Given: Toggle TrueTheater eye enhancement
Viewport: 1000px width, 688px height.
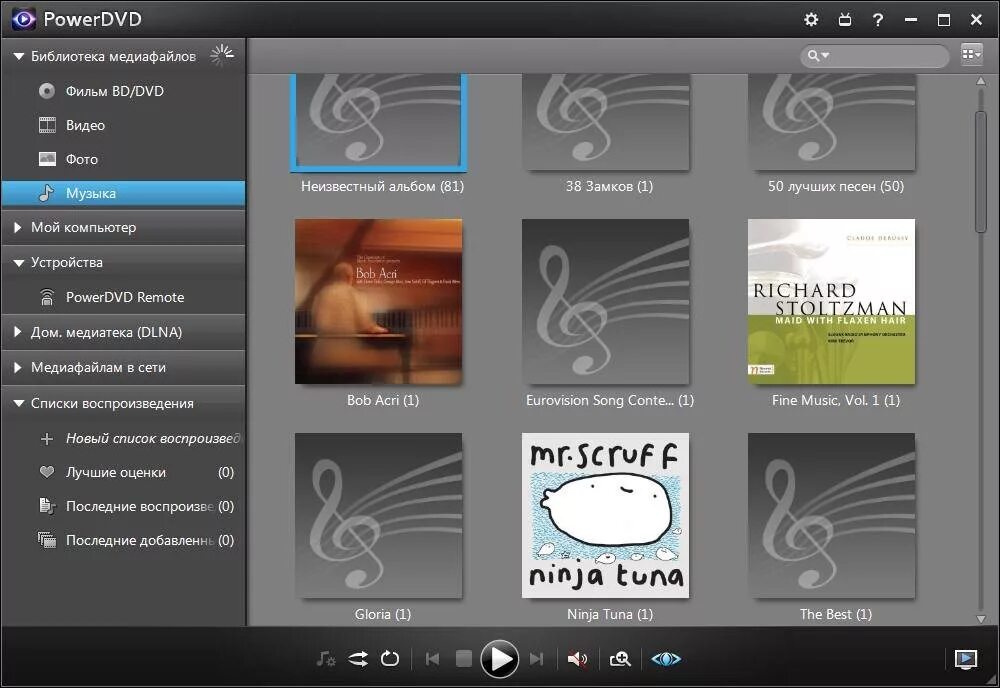Looking at the screenshot, I should click(666, 659).
